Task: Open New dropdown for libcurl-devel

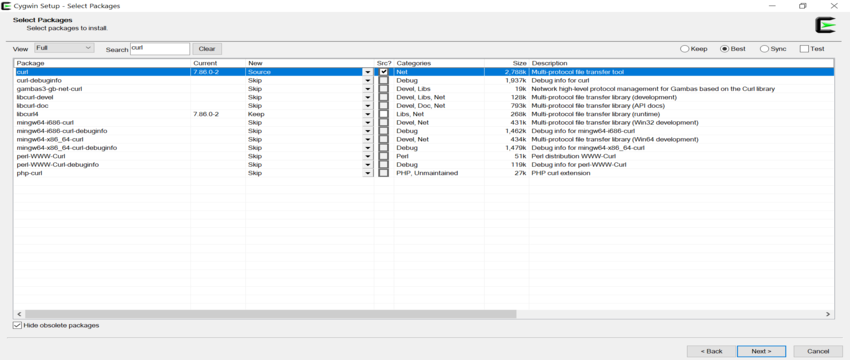Action: tap(368, 97)
